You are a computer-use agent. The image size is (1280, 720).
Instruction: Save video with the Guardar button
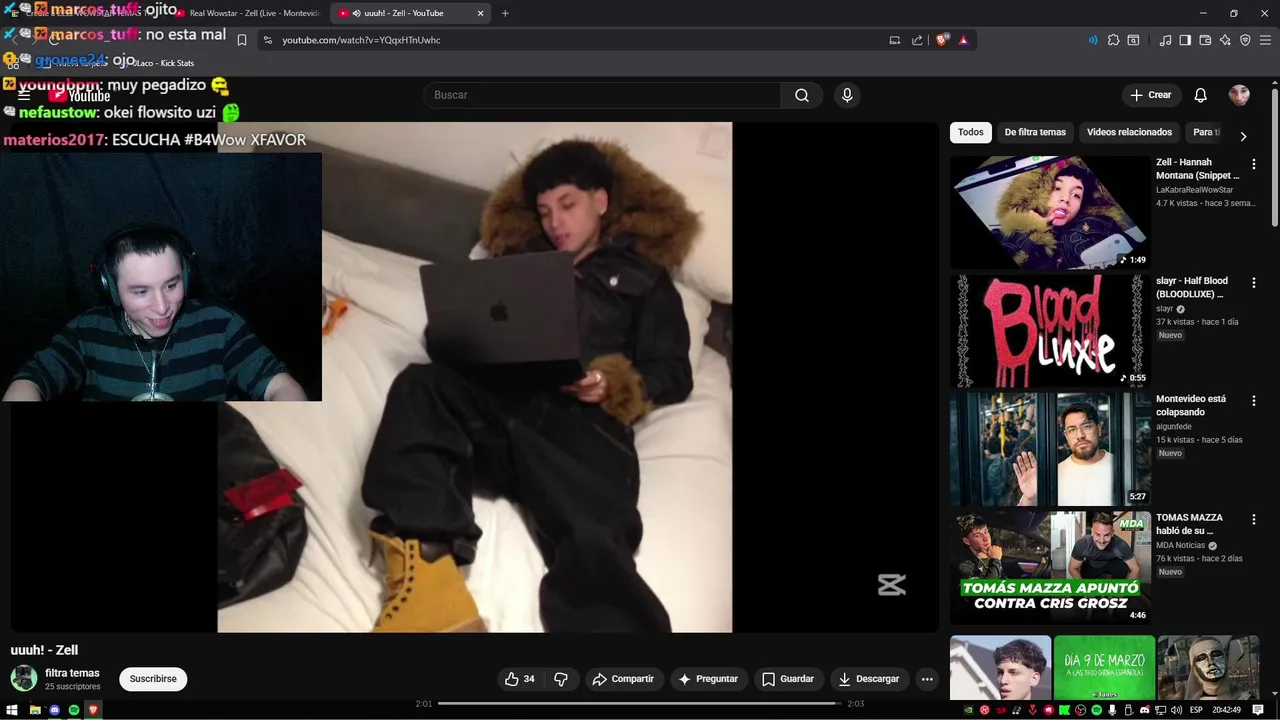click(x=788, y=679)
